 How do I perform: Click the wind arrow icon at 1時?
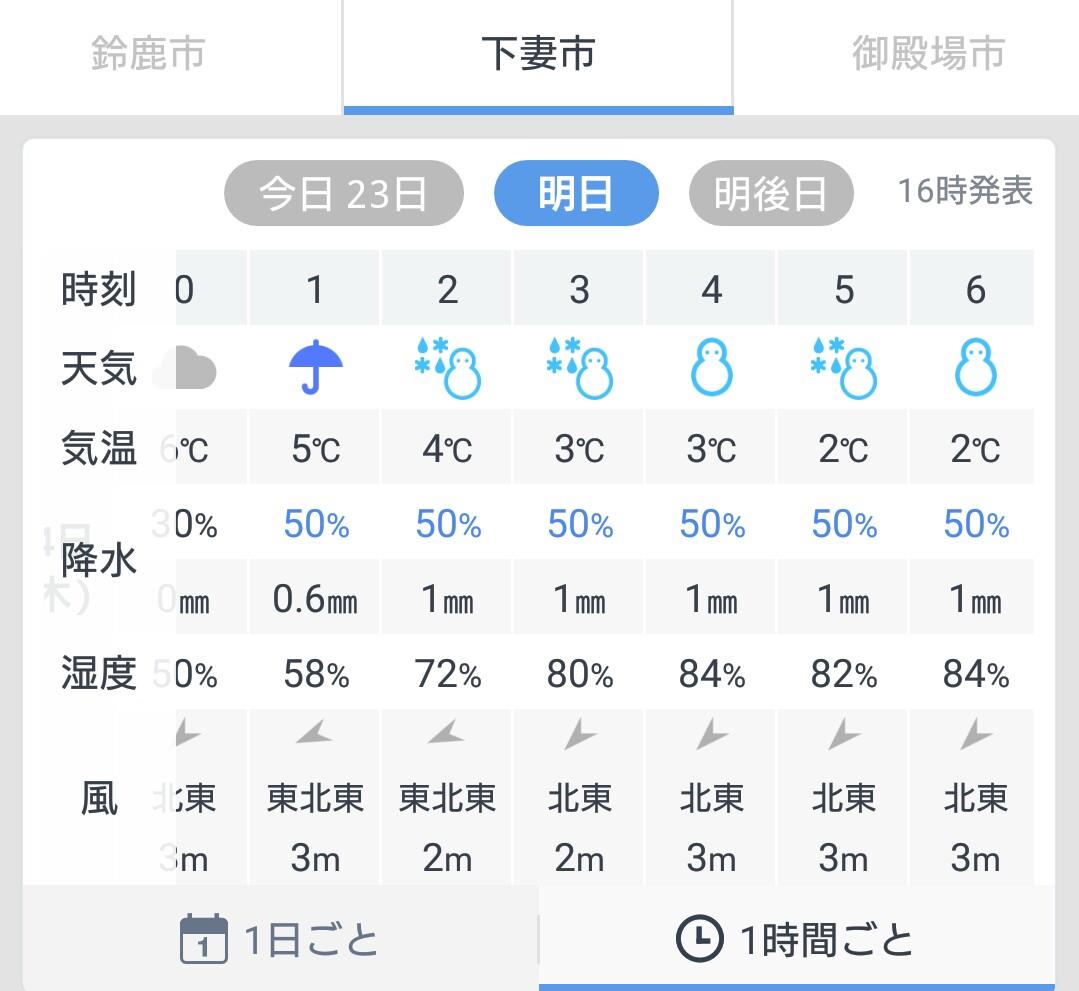[x=314, y=732]
